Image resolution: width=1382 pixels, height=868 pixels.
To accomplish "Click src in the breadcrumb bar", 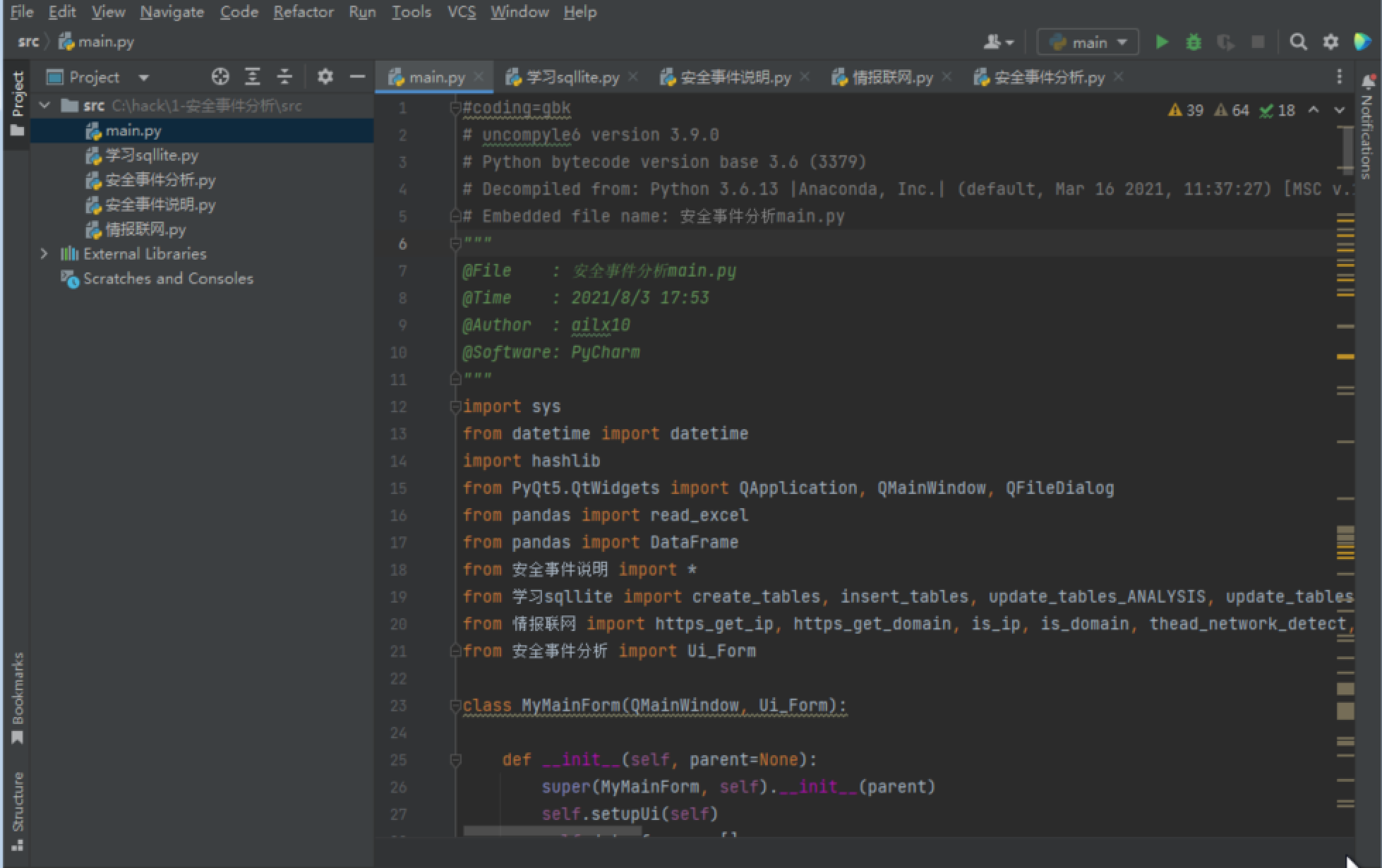I will pyautogui.click(x=28, y=42).
